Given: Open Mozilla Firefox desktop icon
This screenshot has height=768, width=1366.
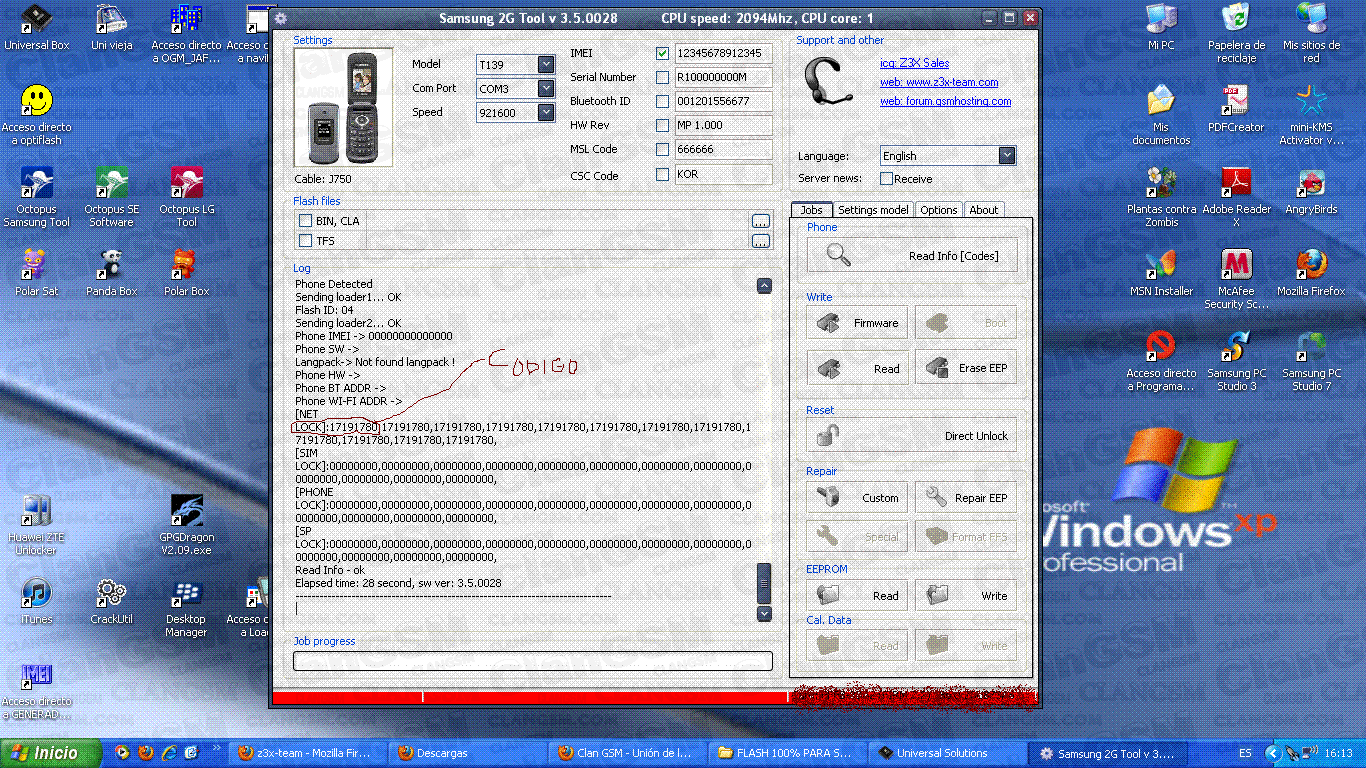Looking at the screenshot, I should coord(1311,273).
